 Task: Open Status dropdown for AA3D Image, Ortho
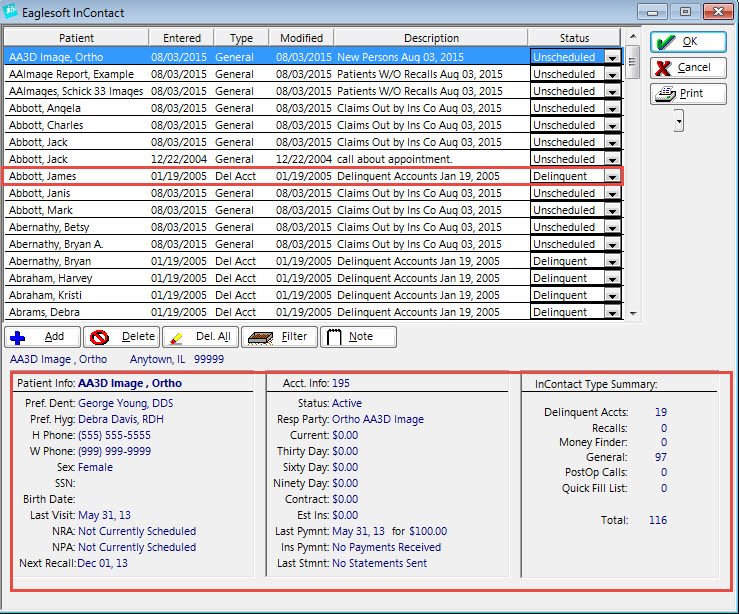(612, 58)
